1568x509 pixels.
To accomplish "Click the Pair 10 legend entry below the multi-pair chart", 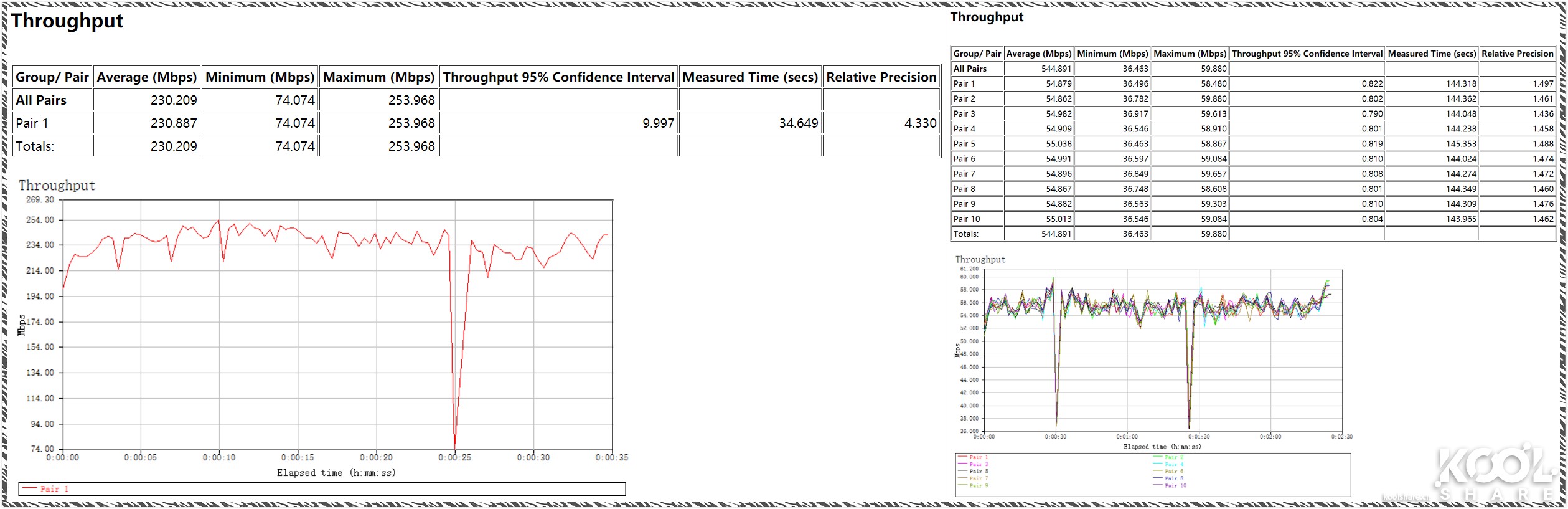I will [1170, 485].
